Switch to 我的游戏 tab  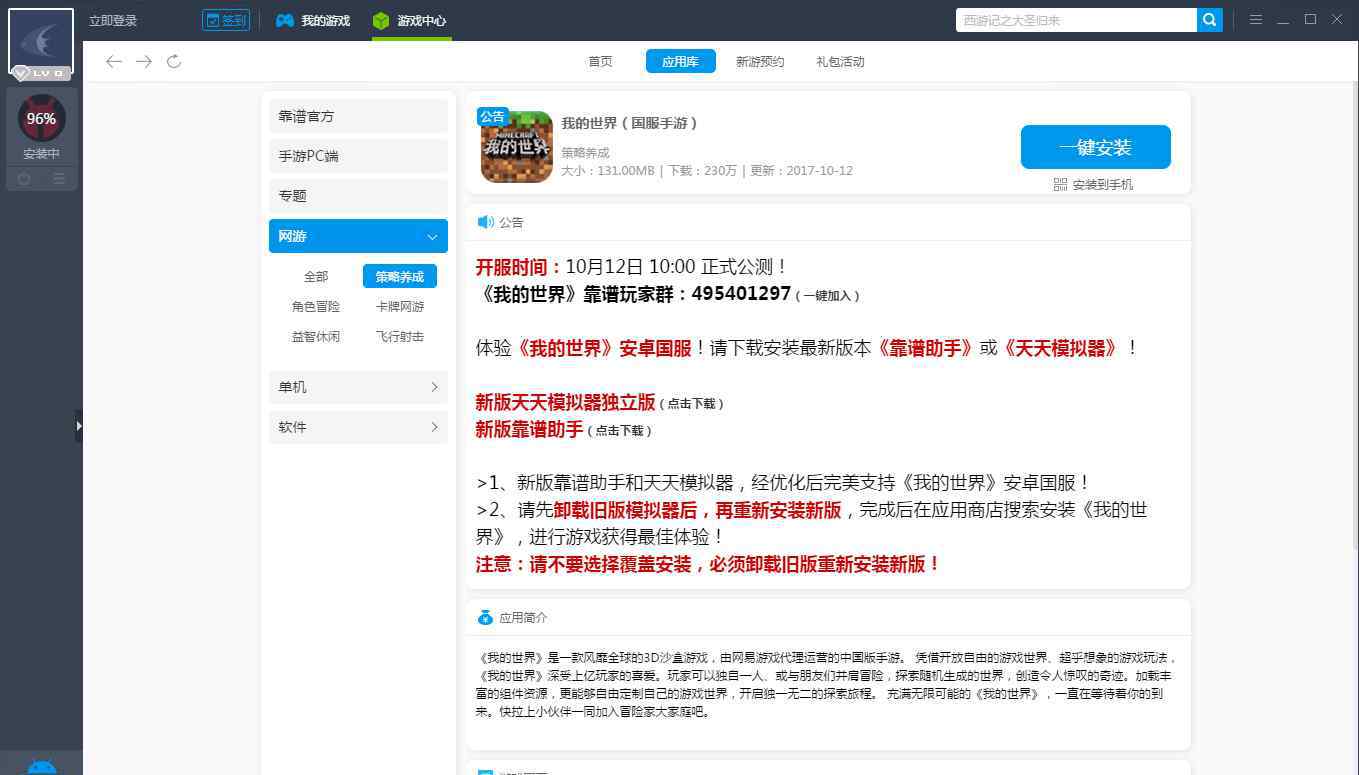click(313, 21)
